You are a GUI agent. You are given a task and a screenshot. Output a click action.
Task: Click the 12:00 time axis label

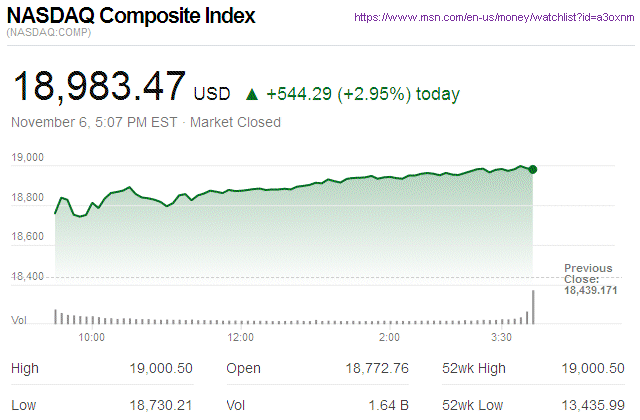click(241, 338)
